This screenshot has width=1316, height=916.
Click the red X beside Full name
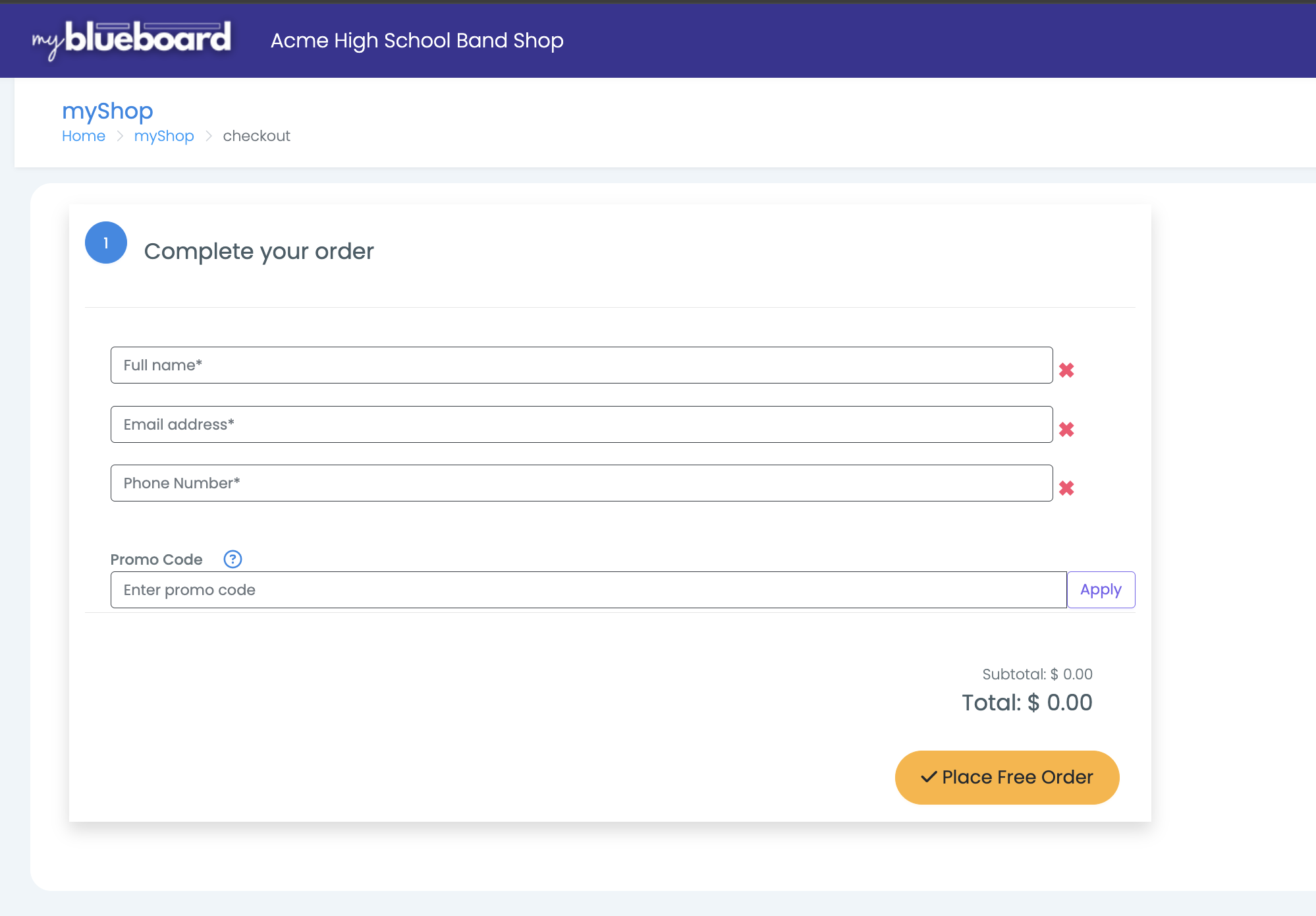click(1066, 370)
